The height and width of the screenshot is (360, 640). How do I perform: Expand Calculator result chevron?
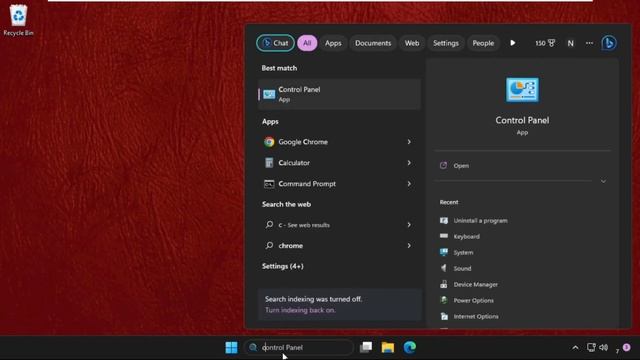[409, 162]
